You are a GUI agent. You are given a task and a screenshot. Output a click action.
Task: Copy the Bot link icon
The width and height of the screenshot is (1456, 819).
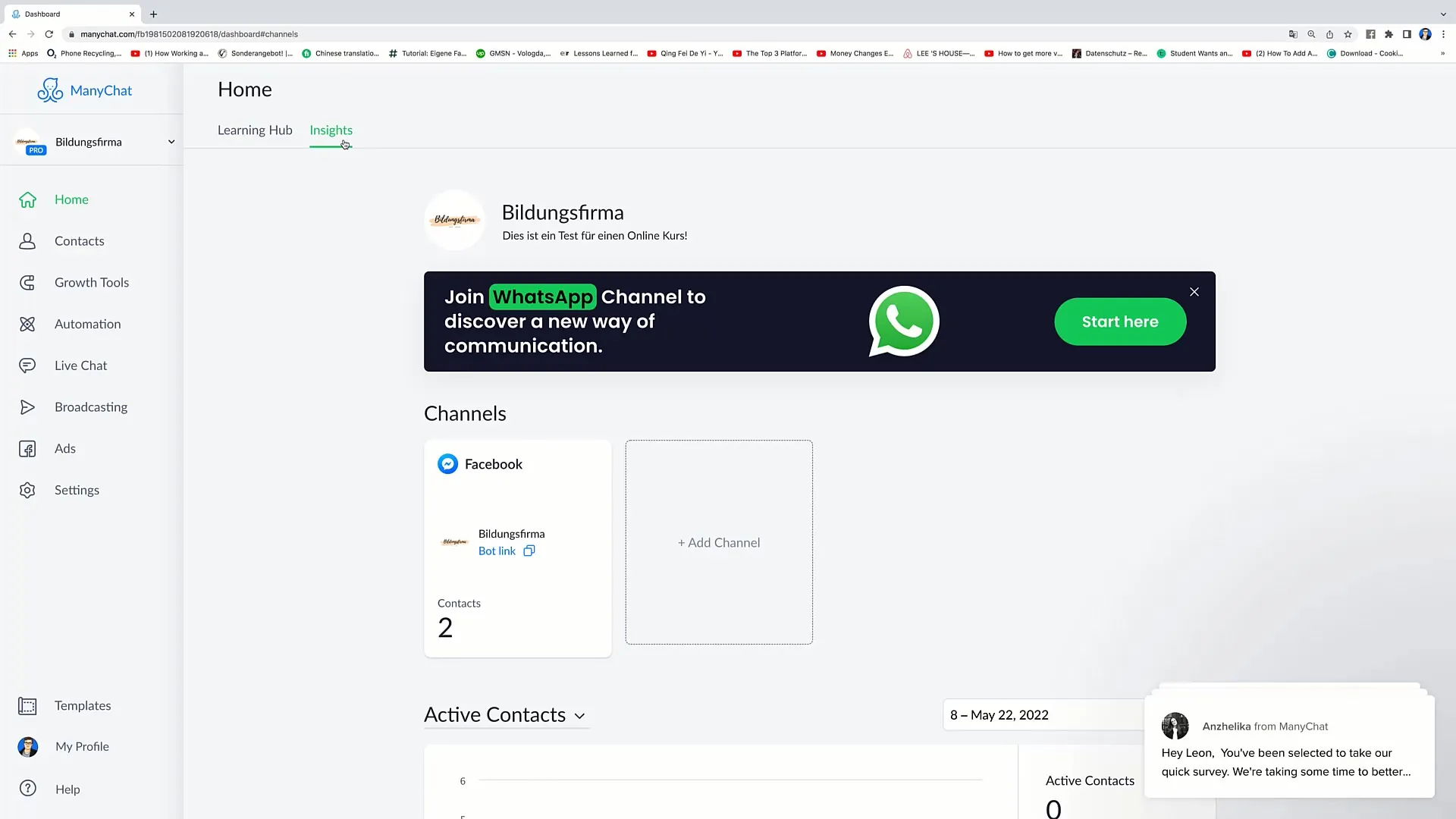pyautogui.click(x=529, y=550)
